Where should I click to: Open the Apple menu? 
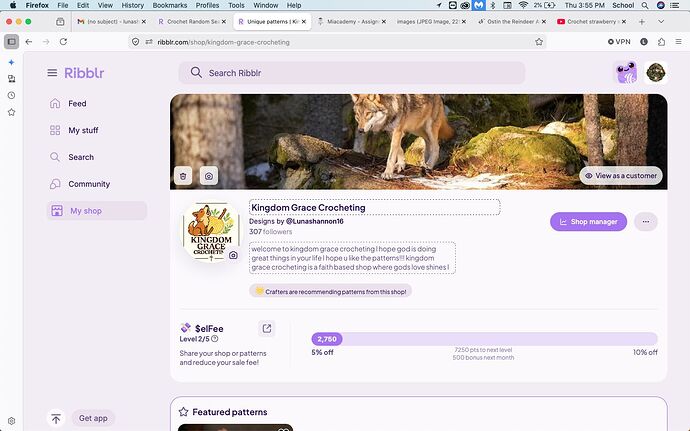point(13,5)
